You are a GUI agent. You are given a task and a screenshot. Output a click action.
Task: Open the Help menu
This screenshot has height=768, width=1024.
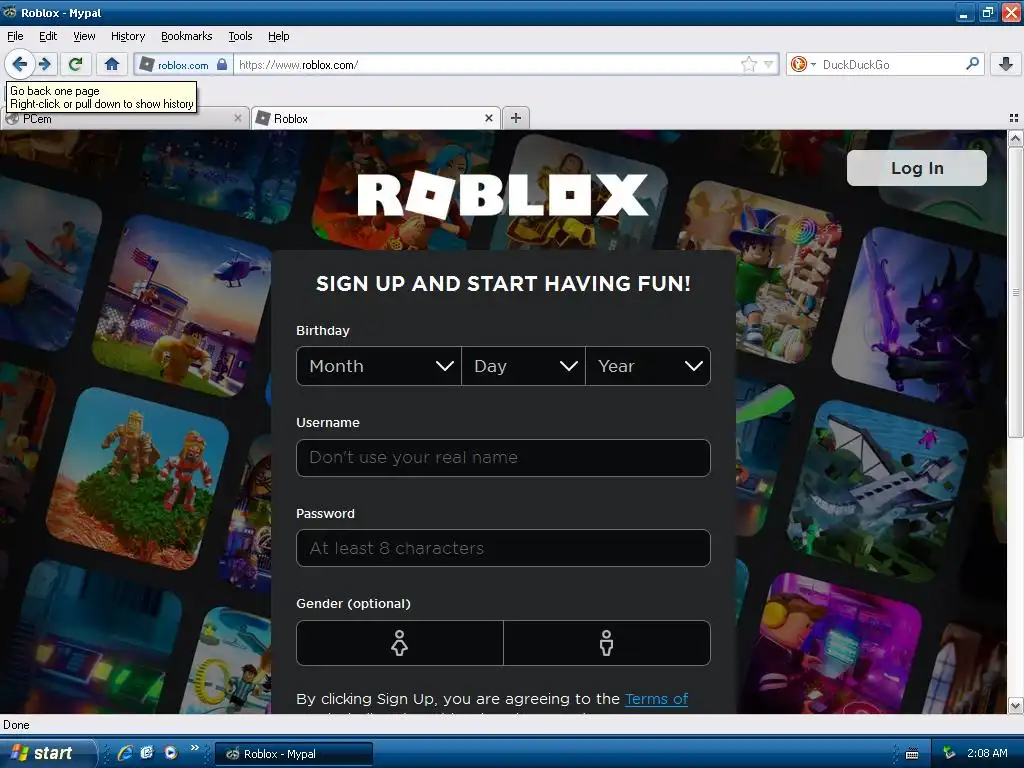279,36
